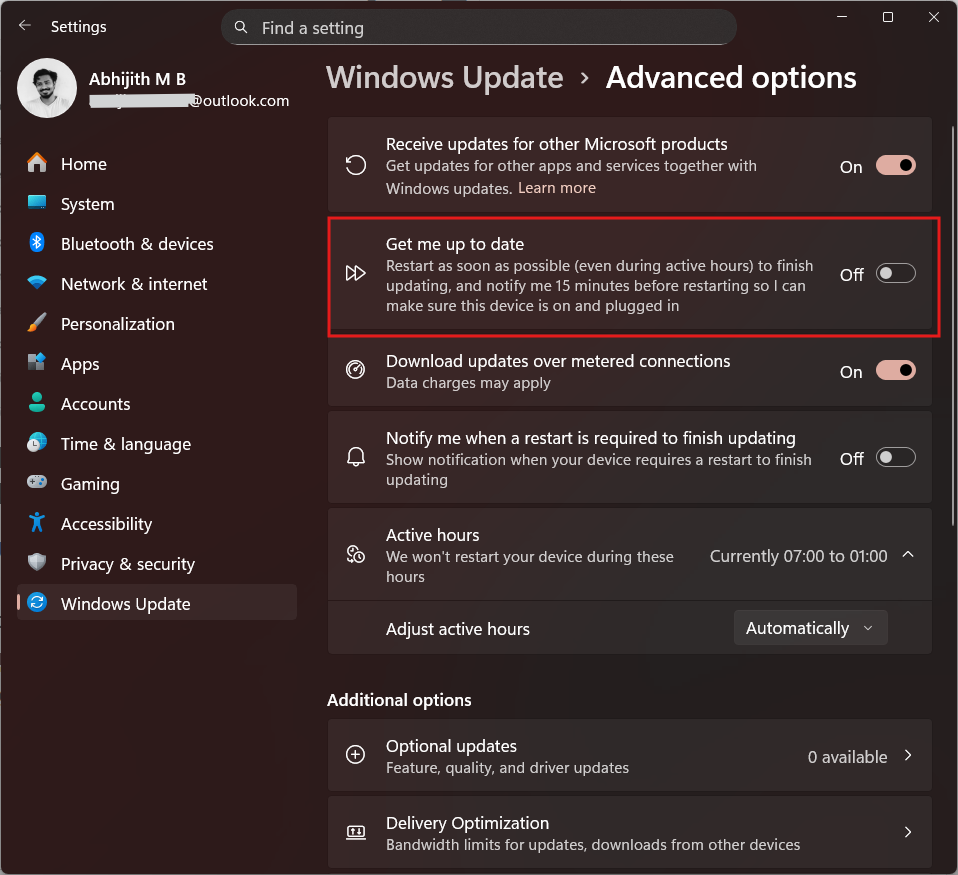Image resolution: width=958 pixels, height=875 pixels.
Task: Select the Accessibility icon
Action: point(36,523)
